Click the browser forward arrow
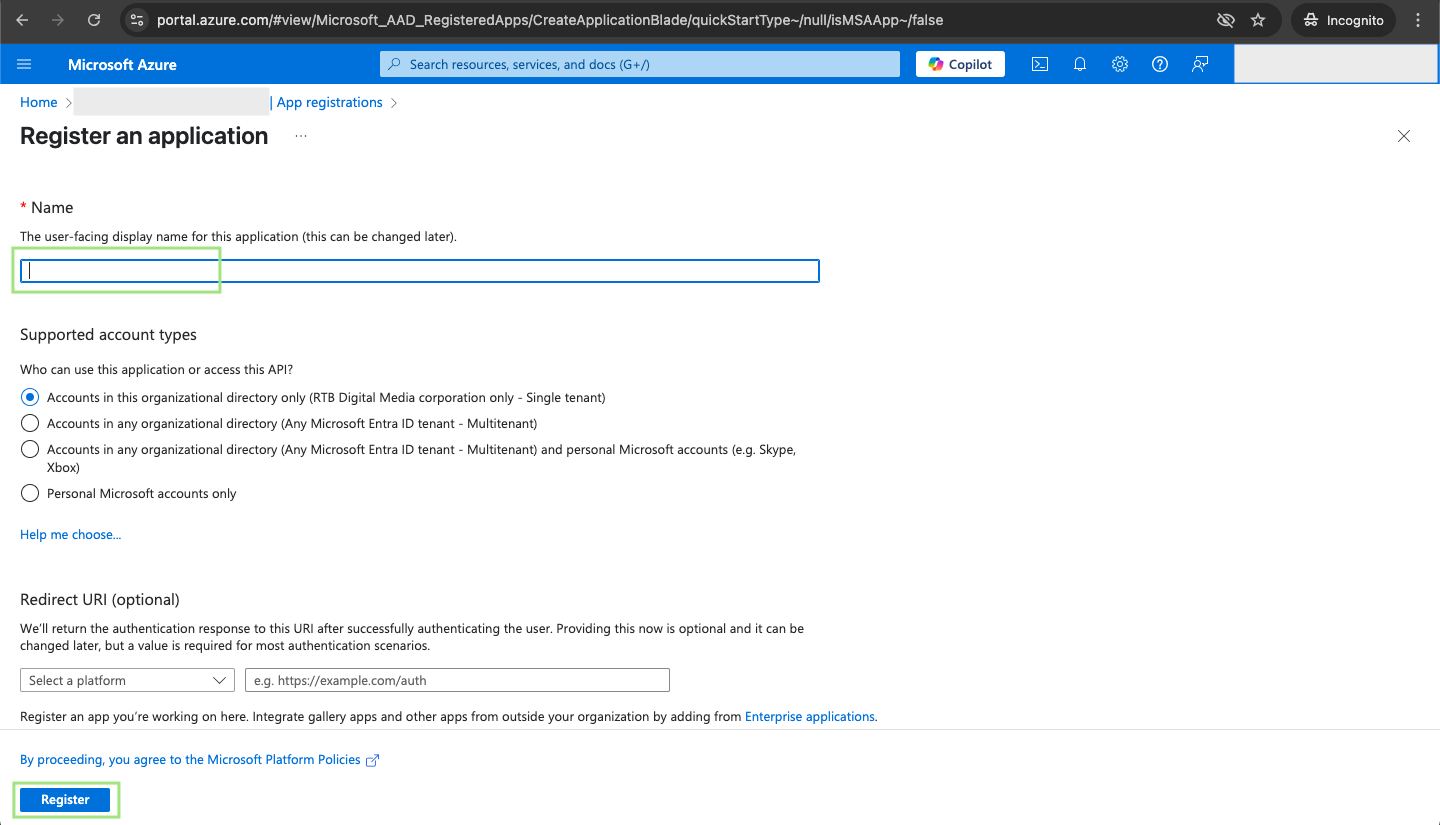 point(58,20)
